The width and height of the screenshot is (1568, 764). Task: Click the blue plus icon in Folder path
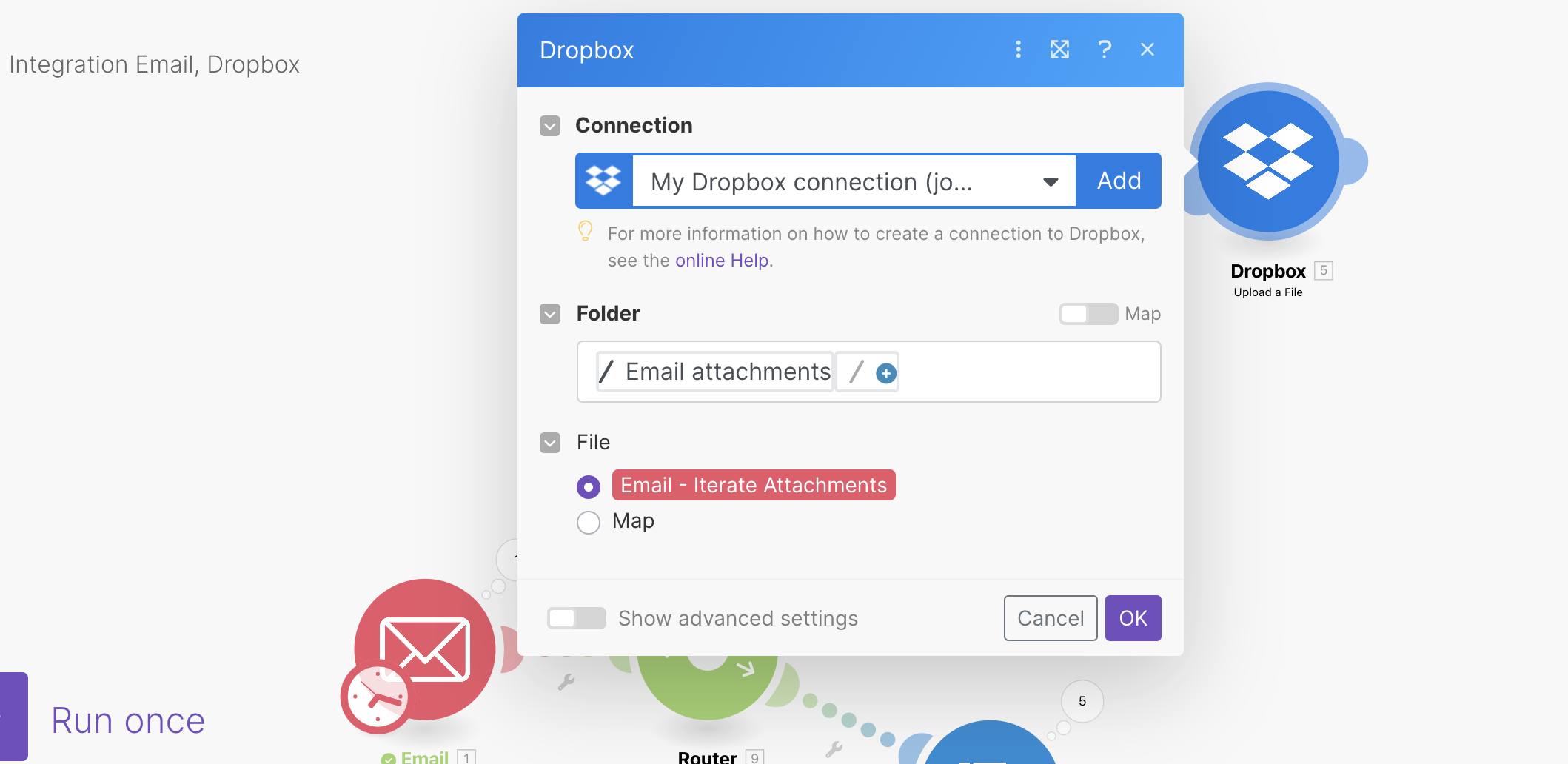pyautogui.click(x=885, y=373)
